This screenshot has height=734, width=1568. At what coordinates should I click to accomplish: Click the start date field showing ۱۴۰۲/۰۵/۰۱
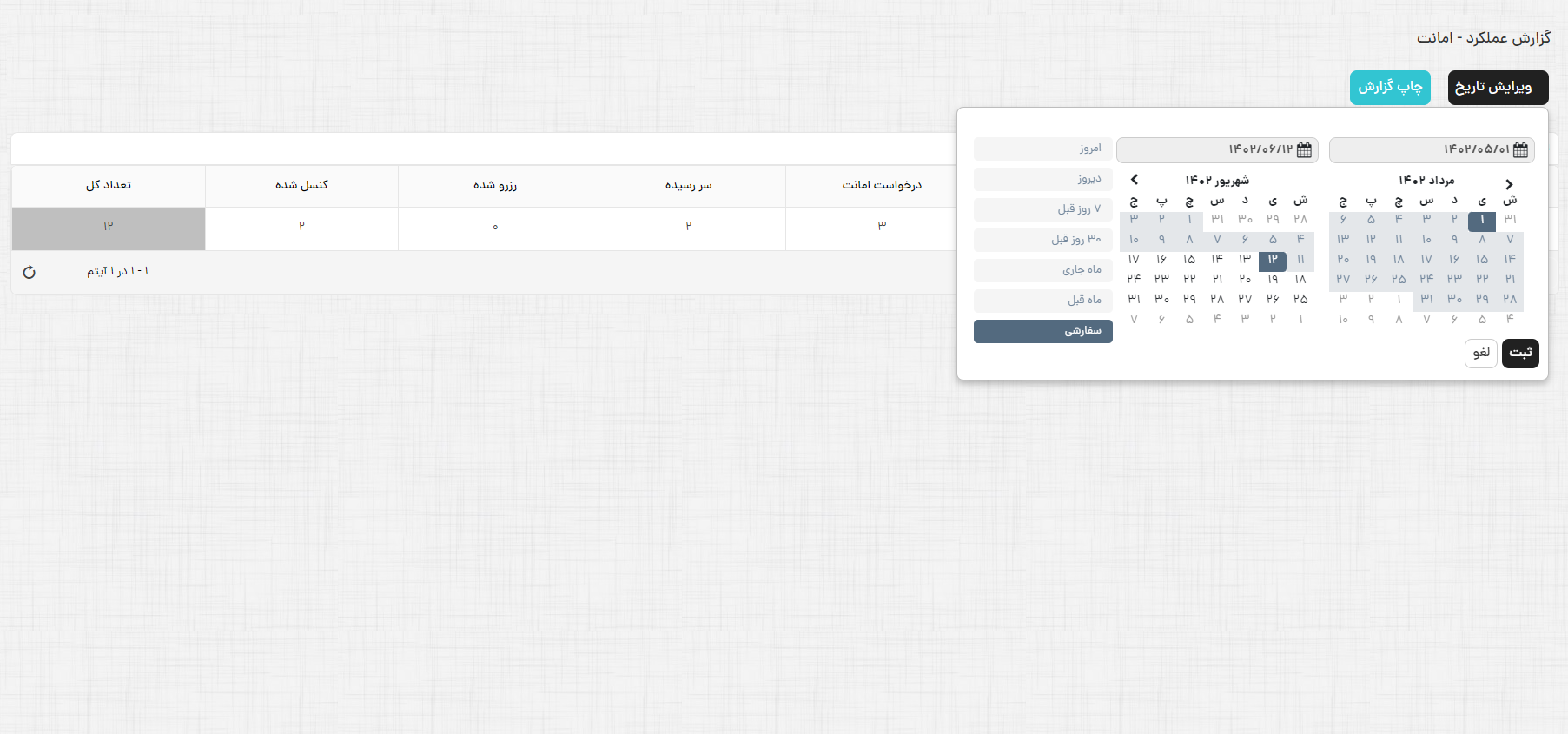point(1432,149)
